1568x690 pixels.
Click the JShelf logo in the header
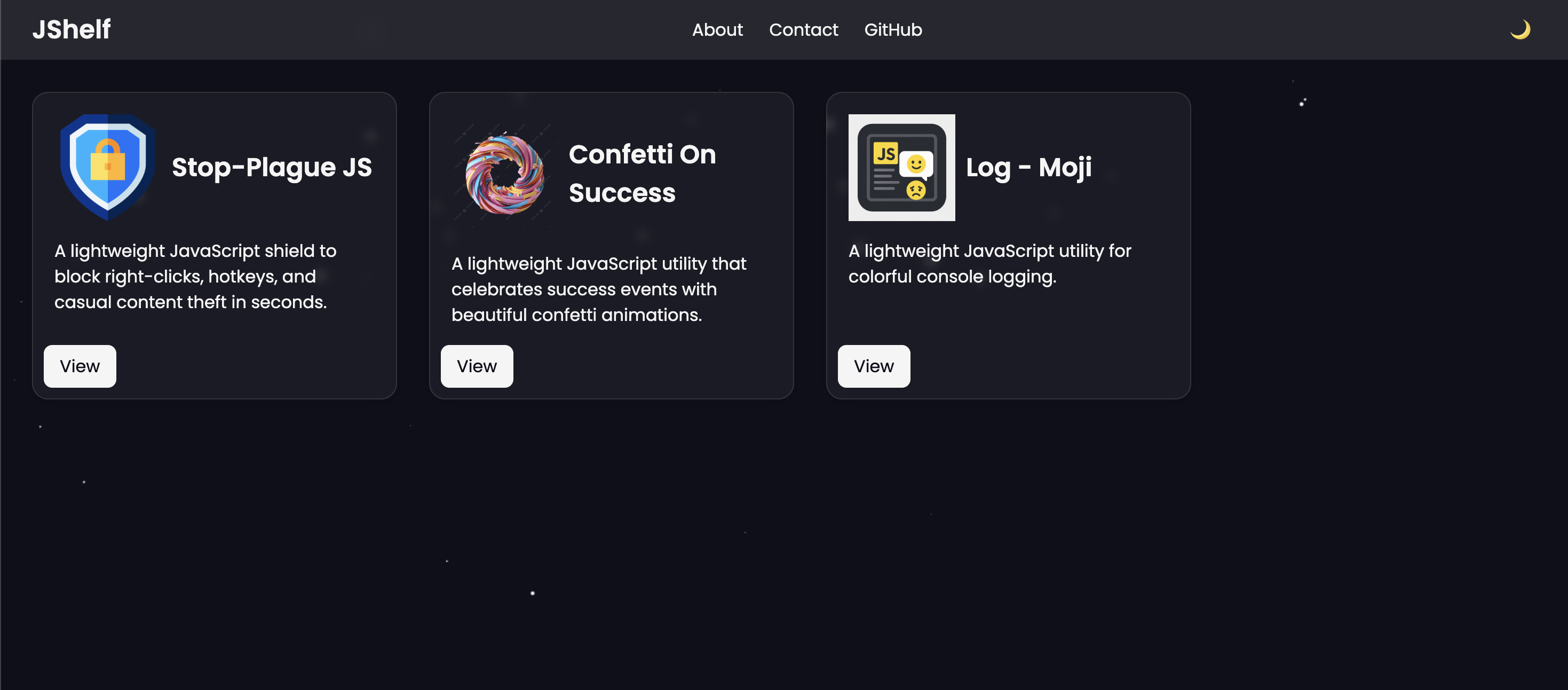click(x=71, y=29)
